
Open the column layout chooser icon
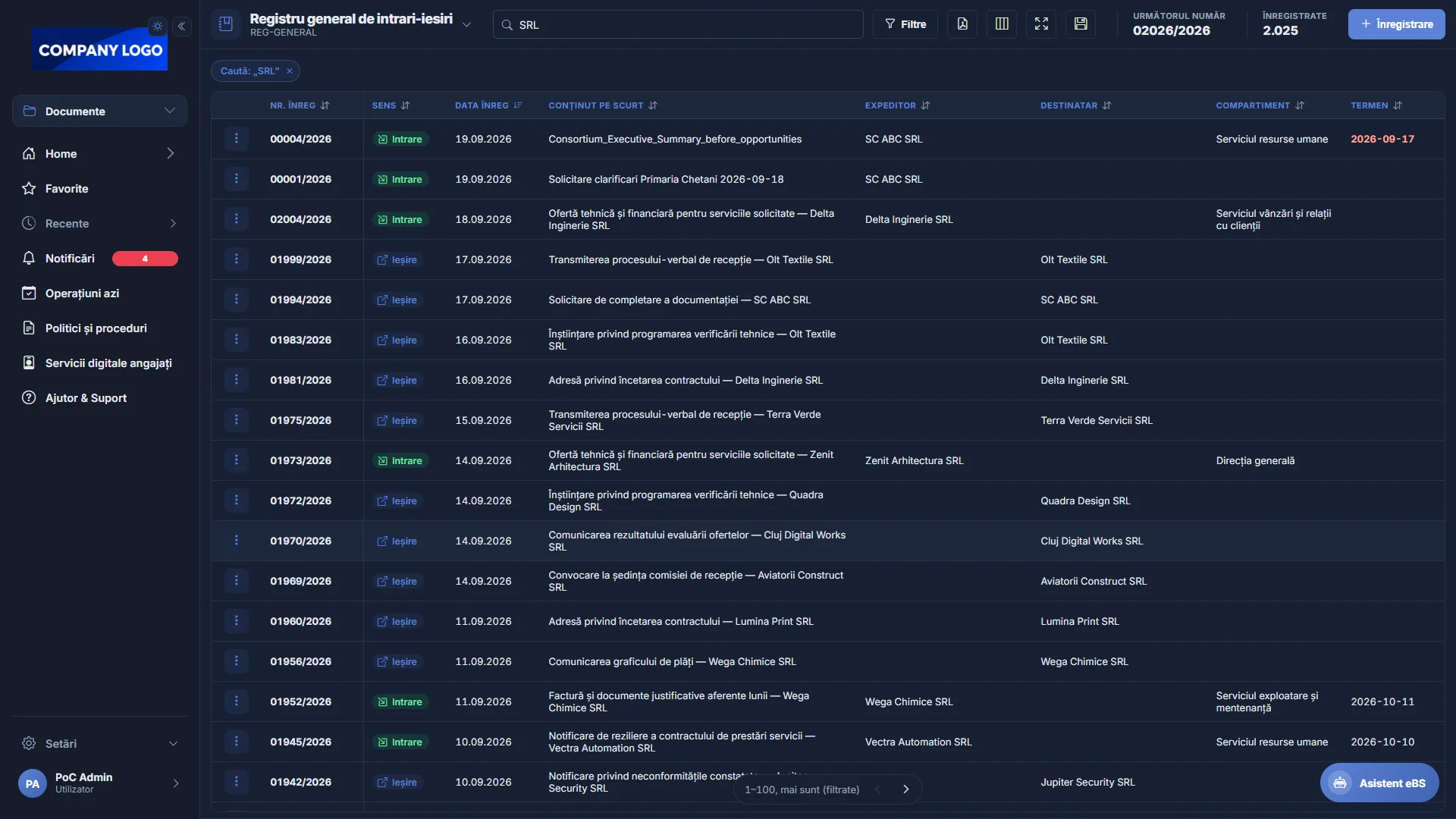coord(1002,24)
